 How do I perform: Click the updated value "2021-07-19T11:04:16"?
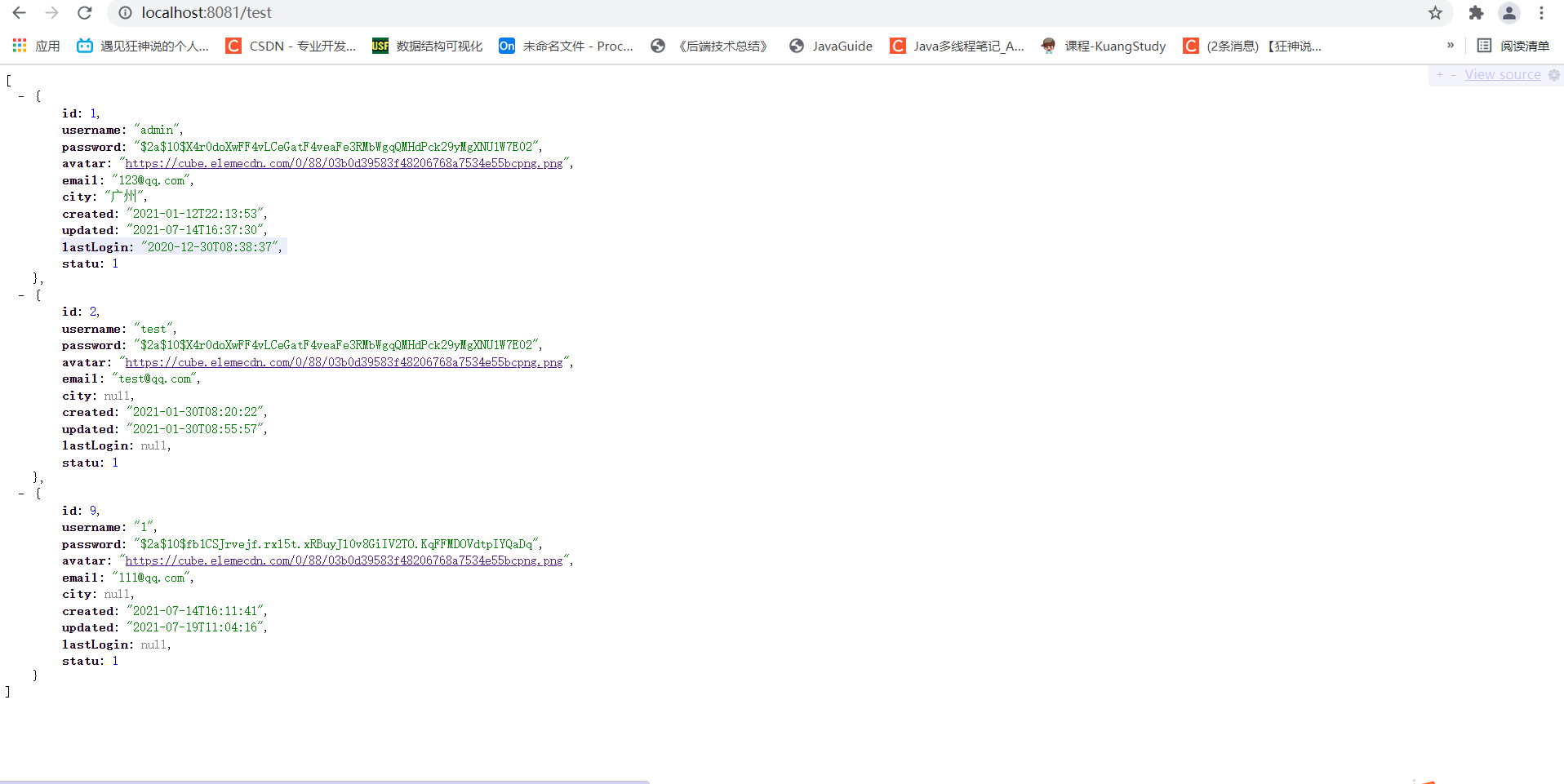click(195, 627)
